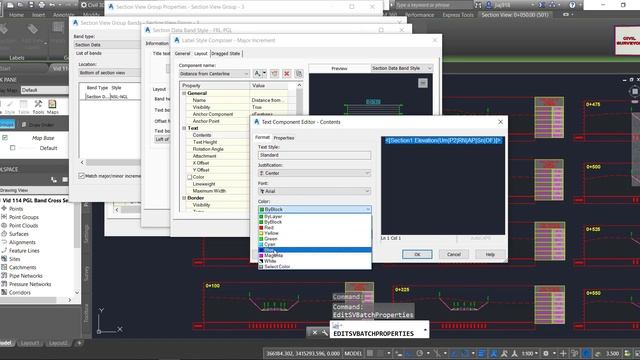Choose Magenta from the color list
Image resolution: width=640 pixels, height=360 pixels.
coord(315,256)
